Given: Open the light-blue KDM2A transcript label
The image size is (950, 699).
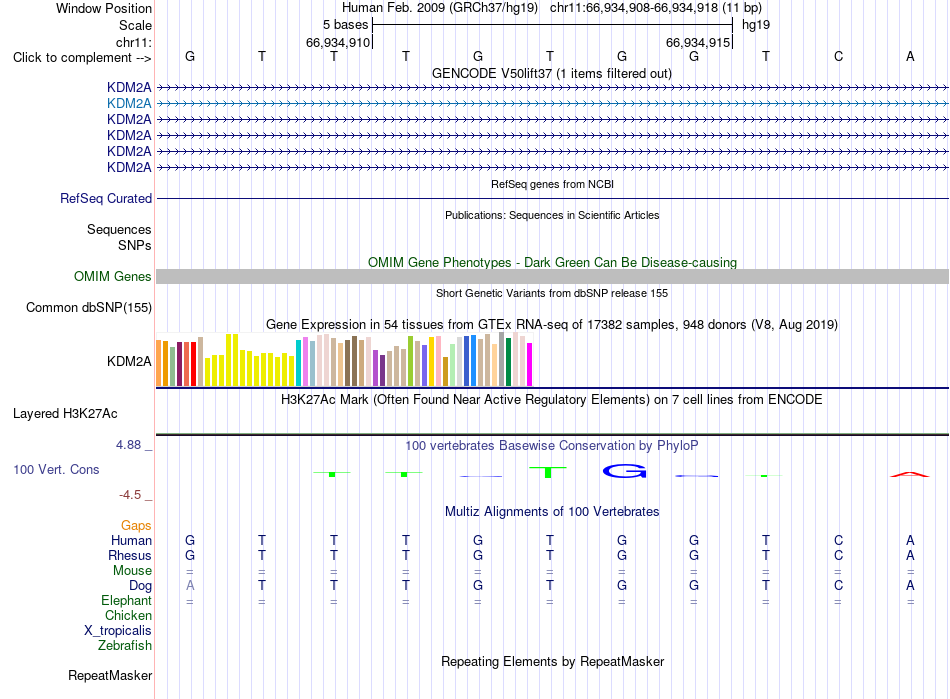Looking at the screenshot, I should pyautogui.click(x=129, y=104).
